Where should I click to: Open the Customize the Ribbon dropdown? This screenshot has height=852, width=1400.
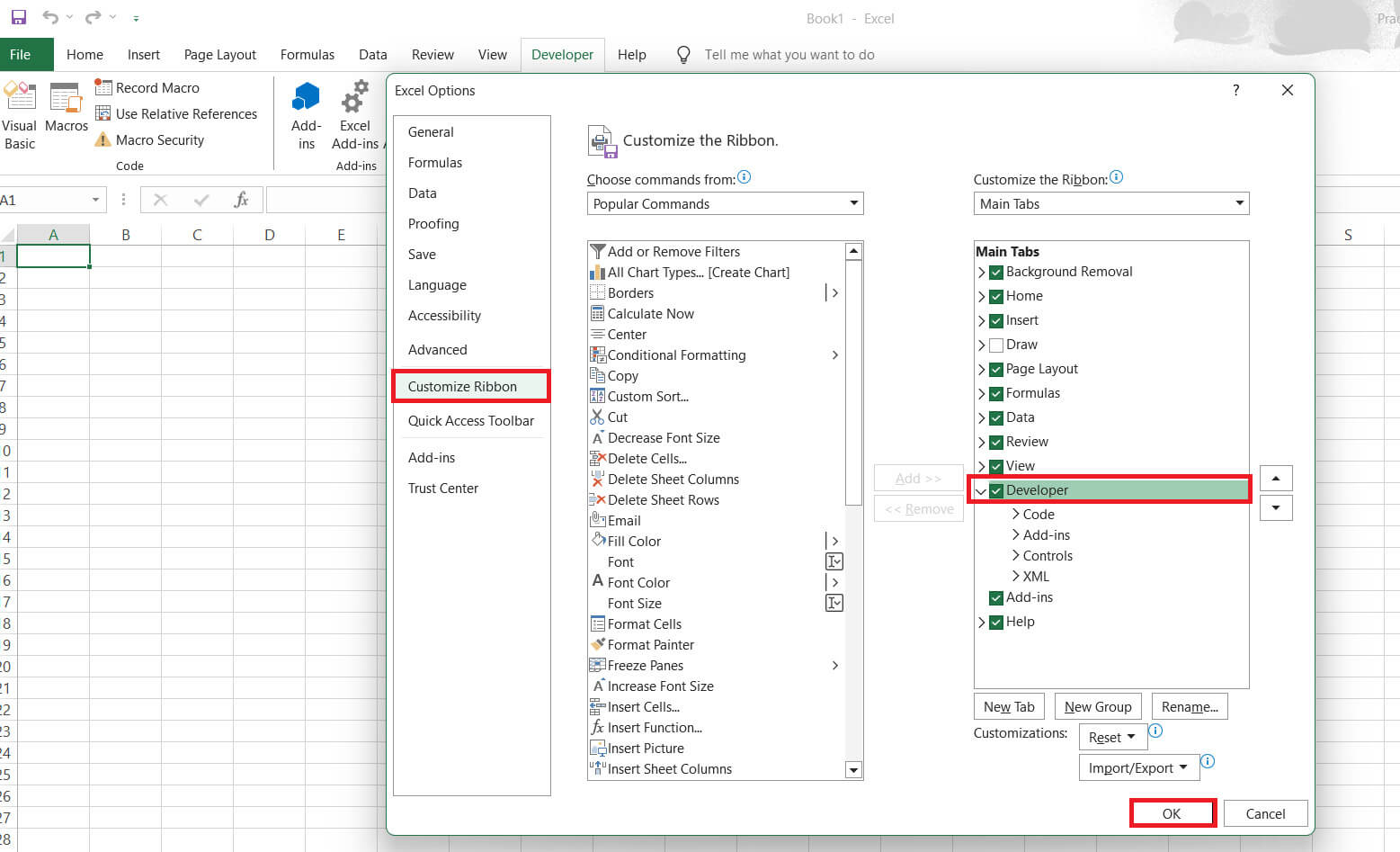(1111, 203)
